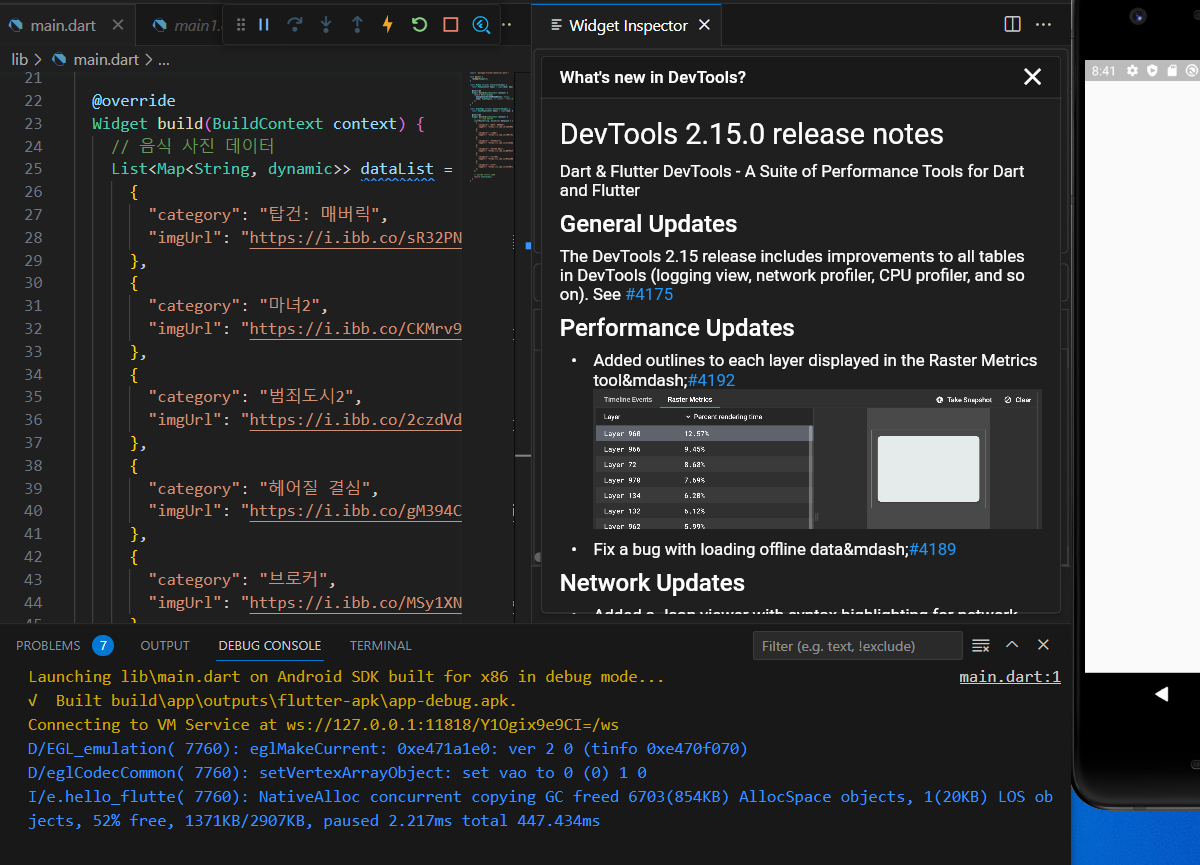
Task: Close the main.dart editor tab
Action: tap(118, 25)
